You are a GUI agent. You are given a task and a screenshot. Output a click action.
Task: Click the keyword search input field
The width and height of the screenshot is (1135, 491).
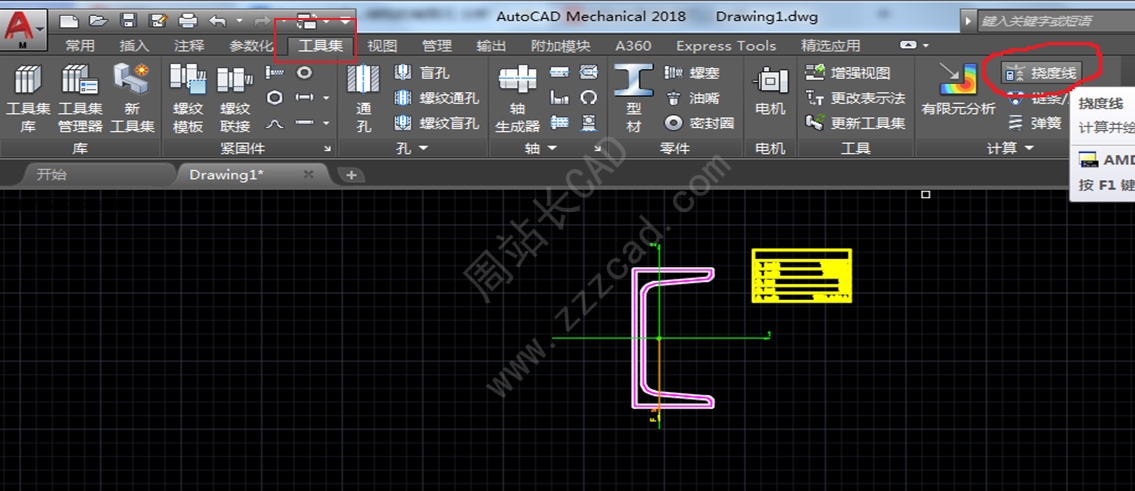click(x=1057, y=21)
